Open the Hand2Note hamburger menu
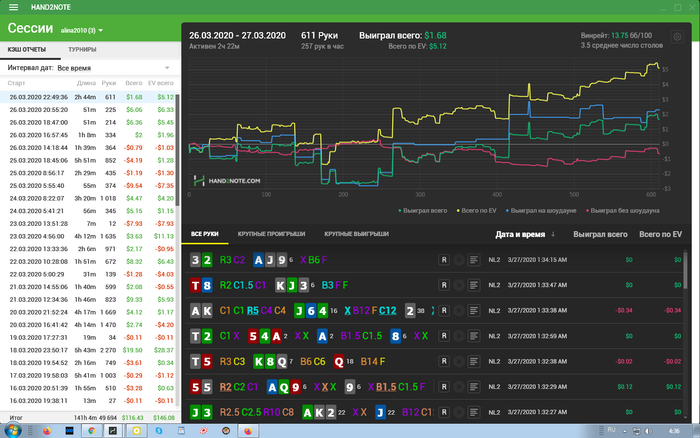This screenshot has width=700, height=438. pos(13,7)
